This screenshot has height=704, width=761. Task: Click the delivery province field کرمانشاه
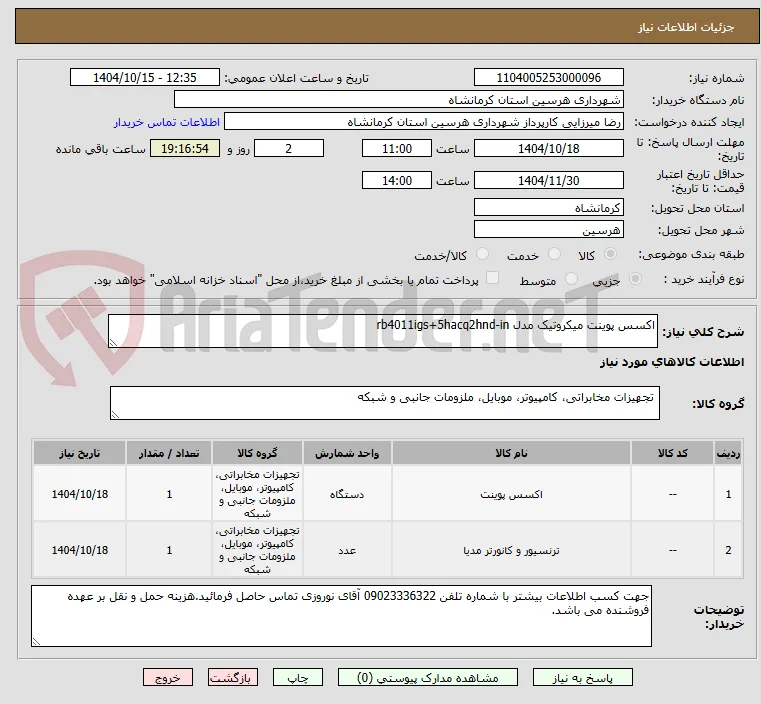point(548,208)
